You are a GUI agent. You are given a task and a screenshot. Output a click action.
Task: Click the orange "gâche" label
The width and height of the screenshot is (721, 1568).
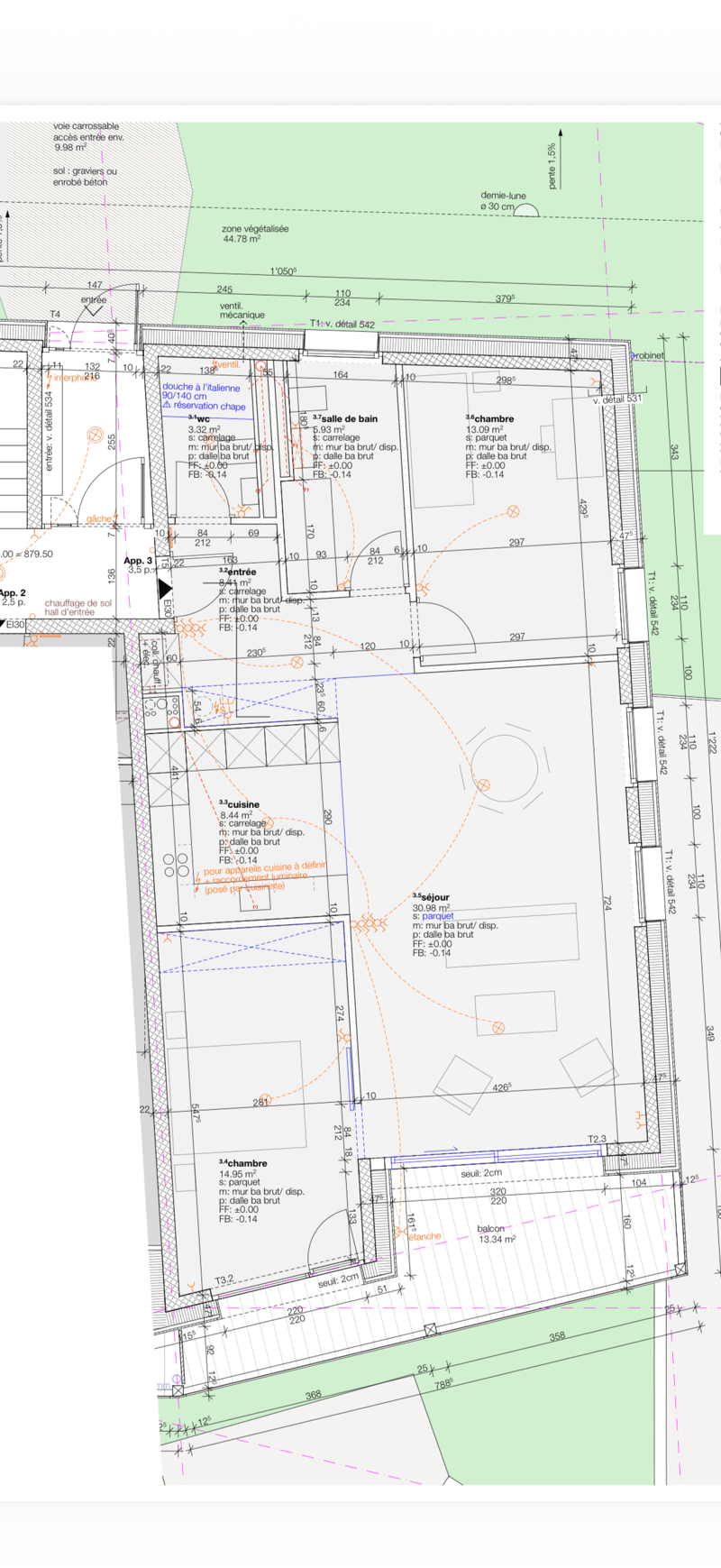point(99,518)
